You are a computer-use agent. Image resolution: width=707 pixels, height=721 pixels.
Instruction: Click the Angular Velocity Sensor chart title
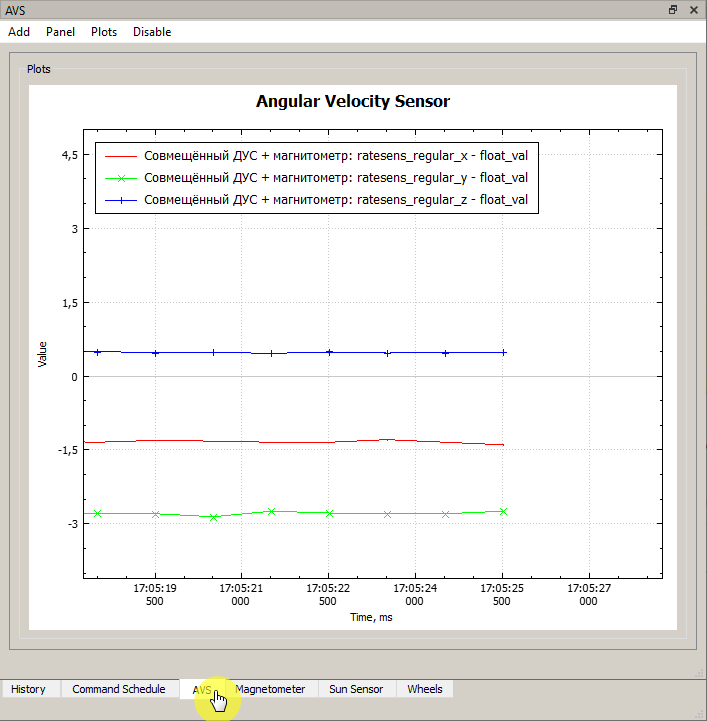[353, 101]
